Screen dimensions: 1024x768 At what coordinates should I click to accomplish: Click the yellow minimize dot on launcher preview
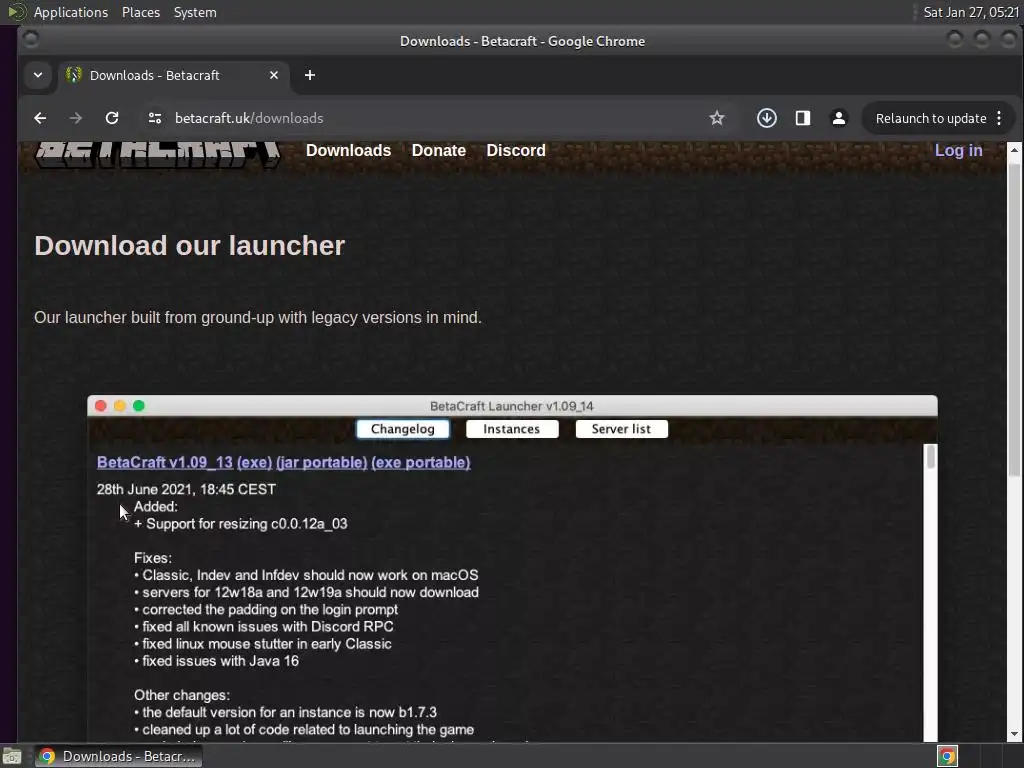(x=120, y=406)
